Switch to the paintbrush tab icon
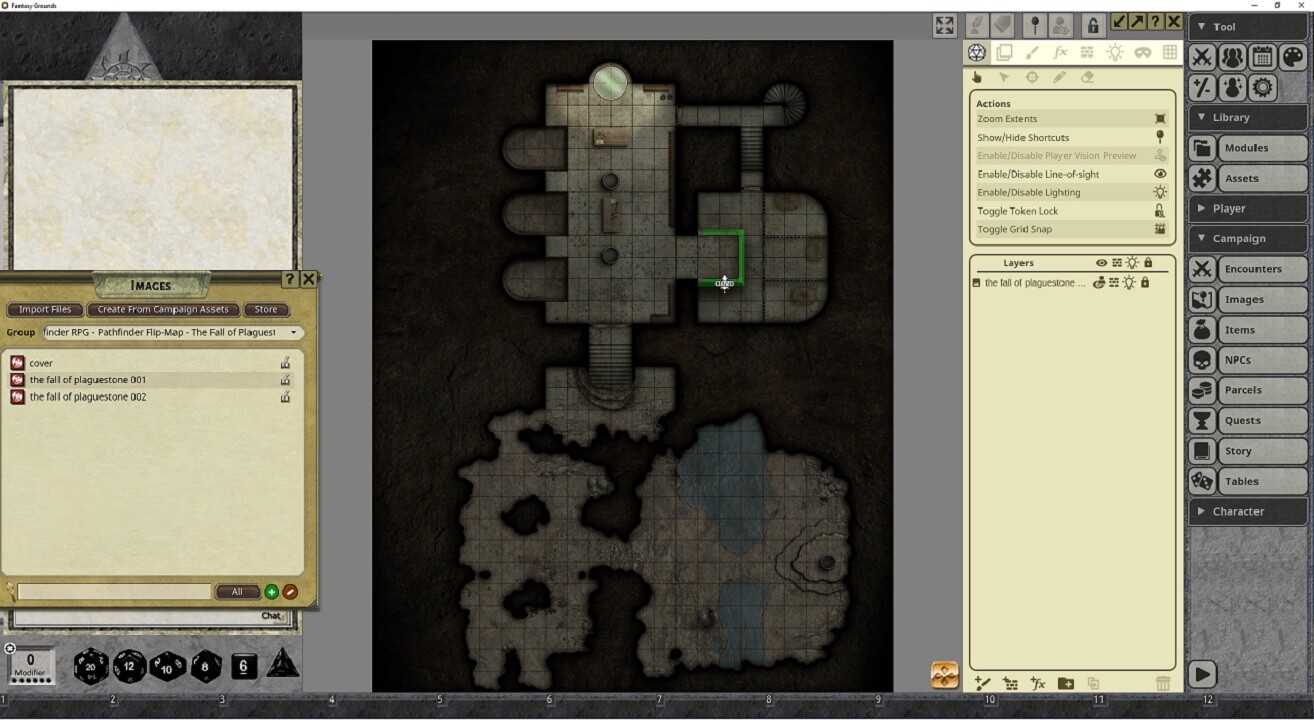Screen dimensions: 1314x720 click(1032, 53)
